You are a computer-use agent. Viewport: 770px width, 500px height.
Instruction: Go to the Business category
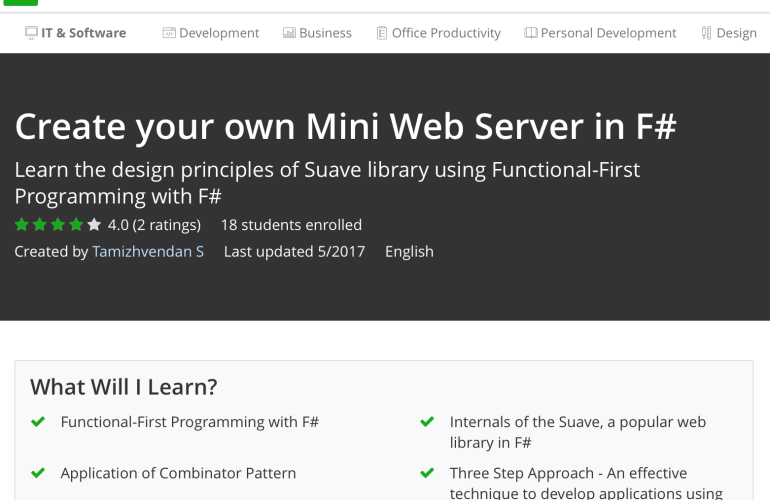[x=325, y=33]
